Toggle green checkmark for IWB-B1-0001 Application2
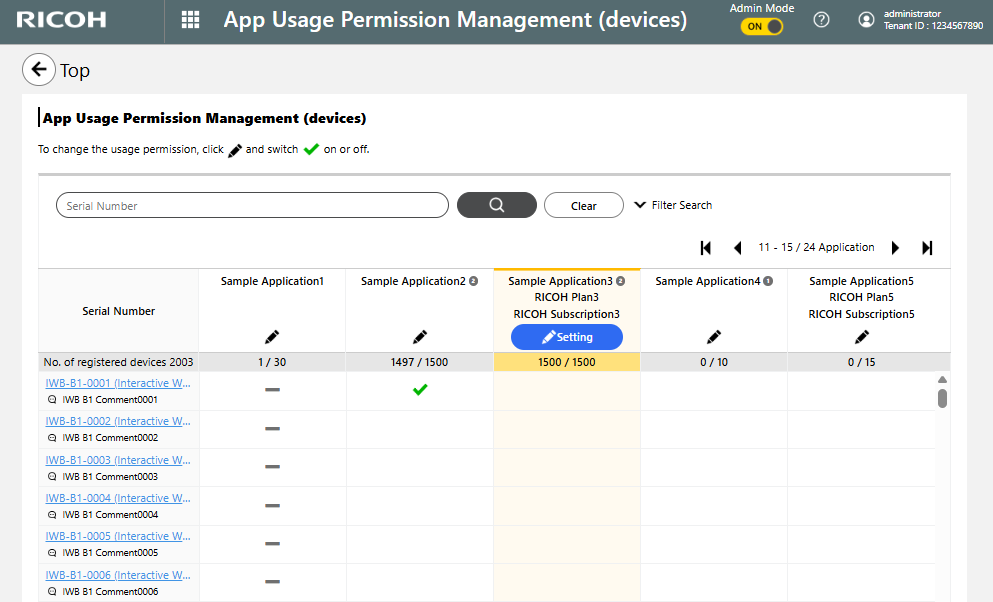Viewport: 993px width, 602px height. [420, 390]
